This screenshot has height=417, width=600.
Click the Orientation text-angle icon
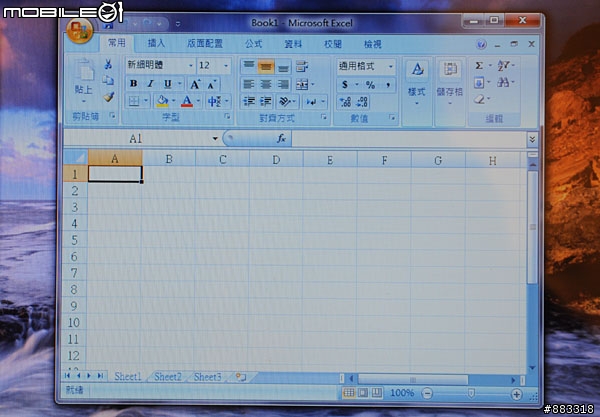coord(284,101)
